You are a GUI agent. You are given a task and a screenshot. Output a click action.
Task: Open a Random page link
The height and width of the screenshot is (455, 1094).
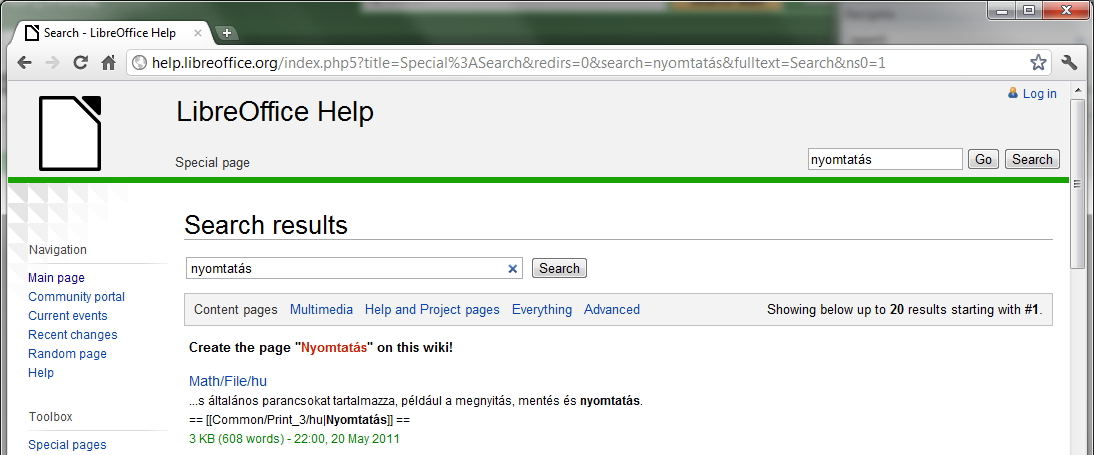pyautogui.click(x=67, y=353)
